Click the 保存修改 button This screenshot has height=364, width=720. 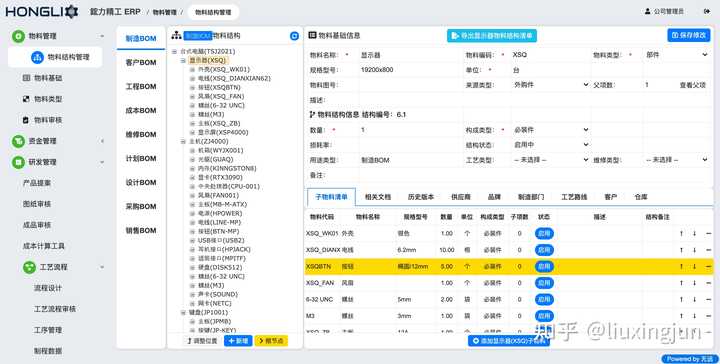pyautogui.click(x=689, y=35)
